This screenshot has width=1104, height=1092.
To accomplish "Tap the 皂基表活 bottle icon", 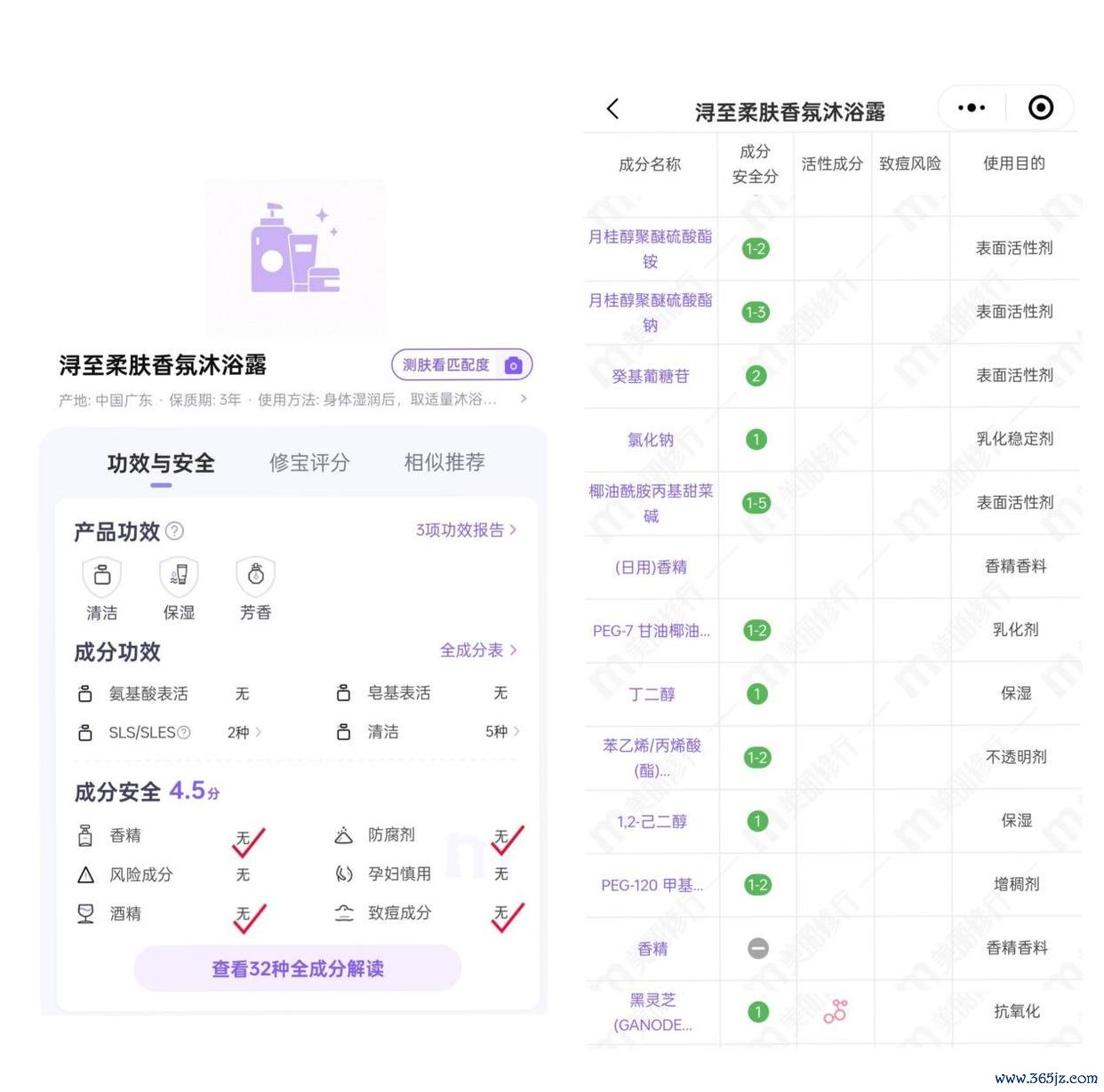I will (344, 693).
